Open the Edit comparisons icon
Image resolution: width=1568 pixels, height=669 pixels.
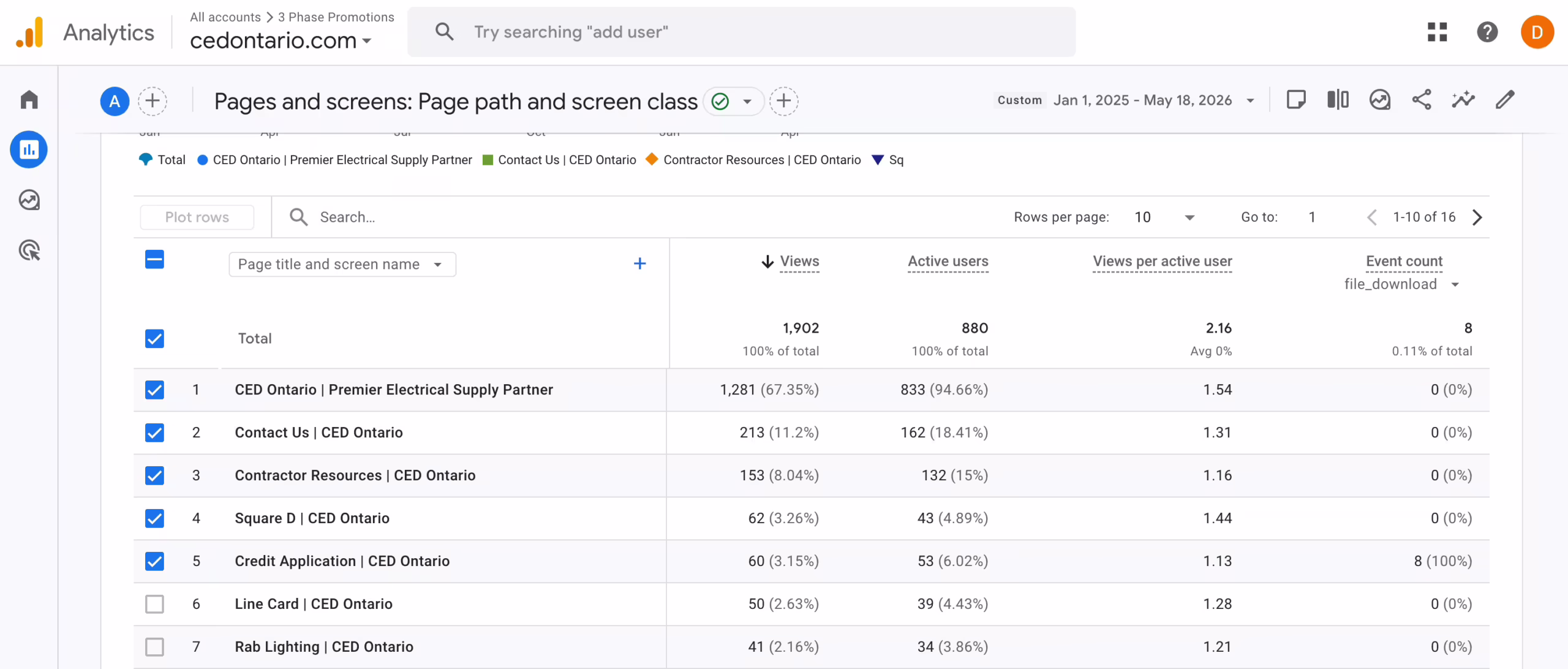coord(1338,100)
